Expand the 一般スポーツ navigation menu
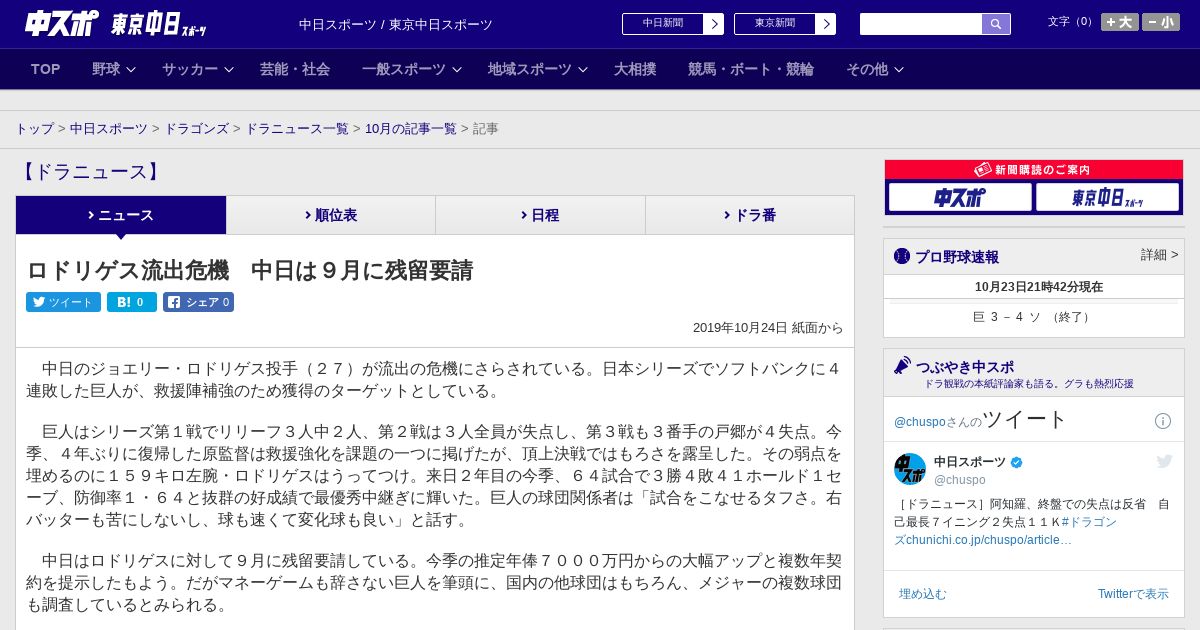1200x630 pixels. point(412,69)
